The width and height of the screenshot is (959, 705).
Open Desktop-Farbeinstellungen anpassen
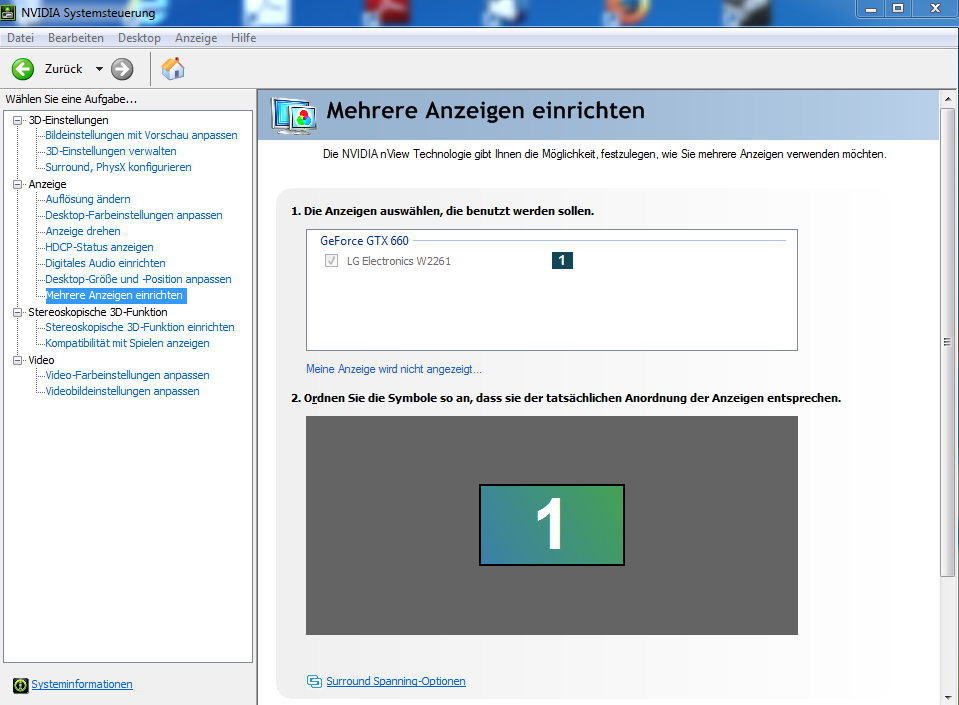pyautogui.click(x=134, y=215)
